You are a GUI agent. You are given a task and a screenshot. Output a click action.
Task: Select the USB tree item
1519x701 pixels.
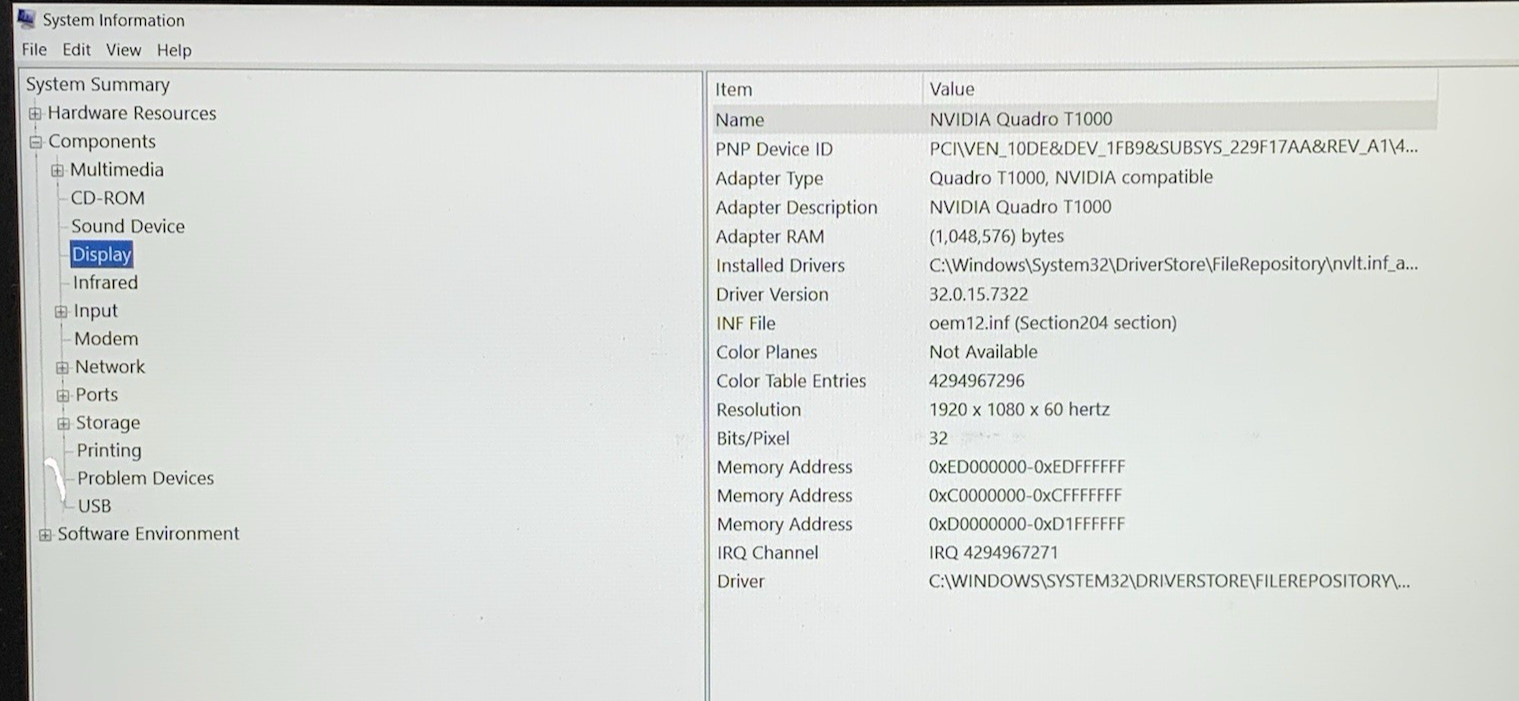(94, 506)
